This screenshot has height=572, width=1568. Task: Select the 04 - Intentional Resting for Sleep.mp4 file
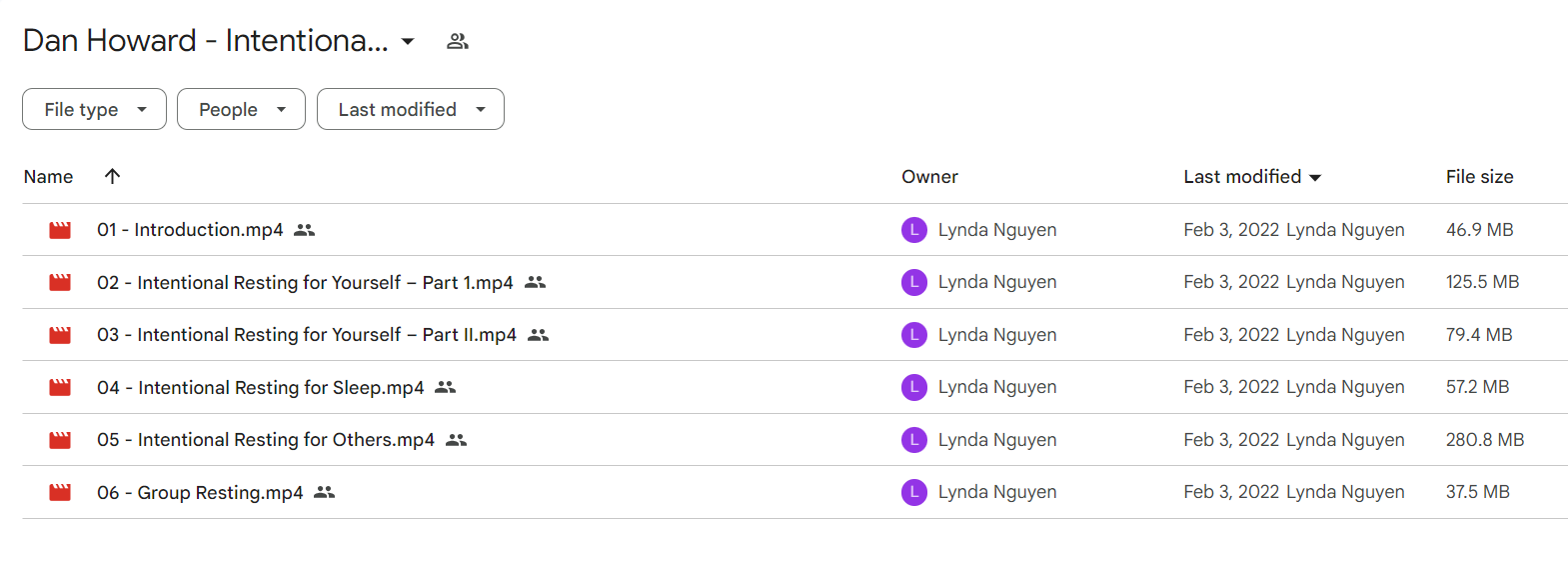794,387
